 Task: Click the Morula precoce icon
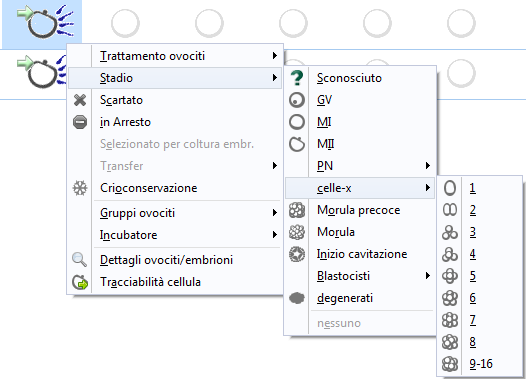coord(297,210)
